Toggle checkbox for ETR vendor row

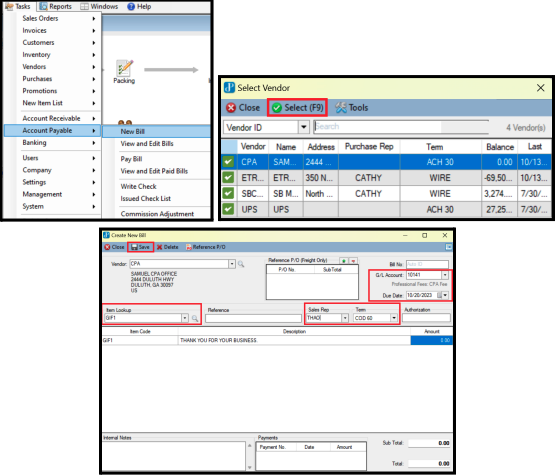tap(228, 177)
